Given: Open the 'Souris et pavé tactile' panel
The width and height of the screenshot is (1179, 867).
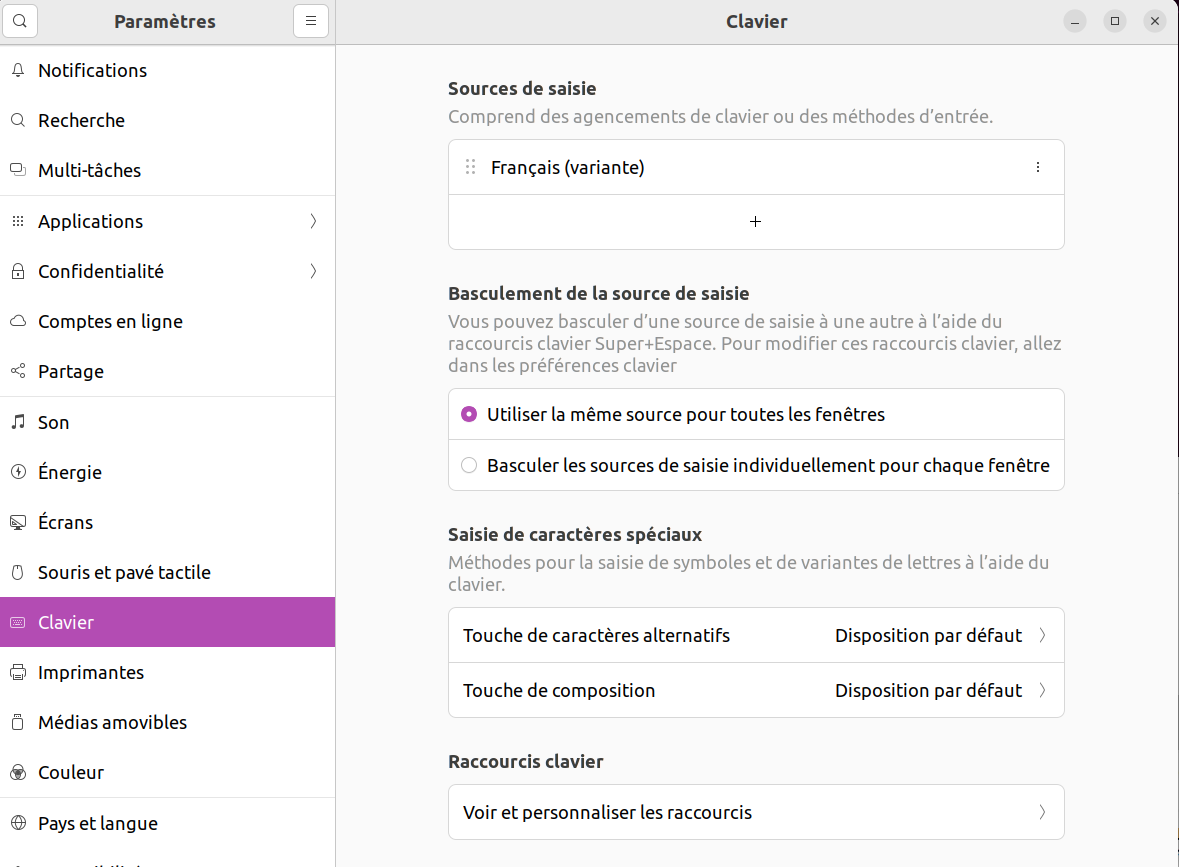Looking at the screenshot, I should pos(124,572).
